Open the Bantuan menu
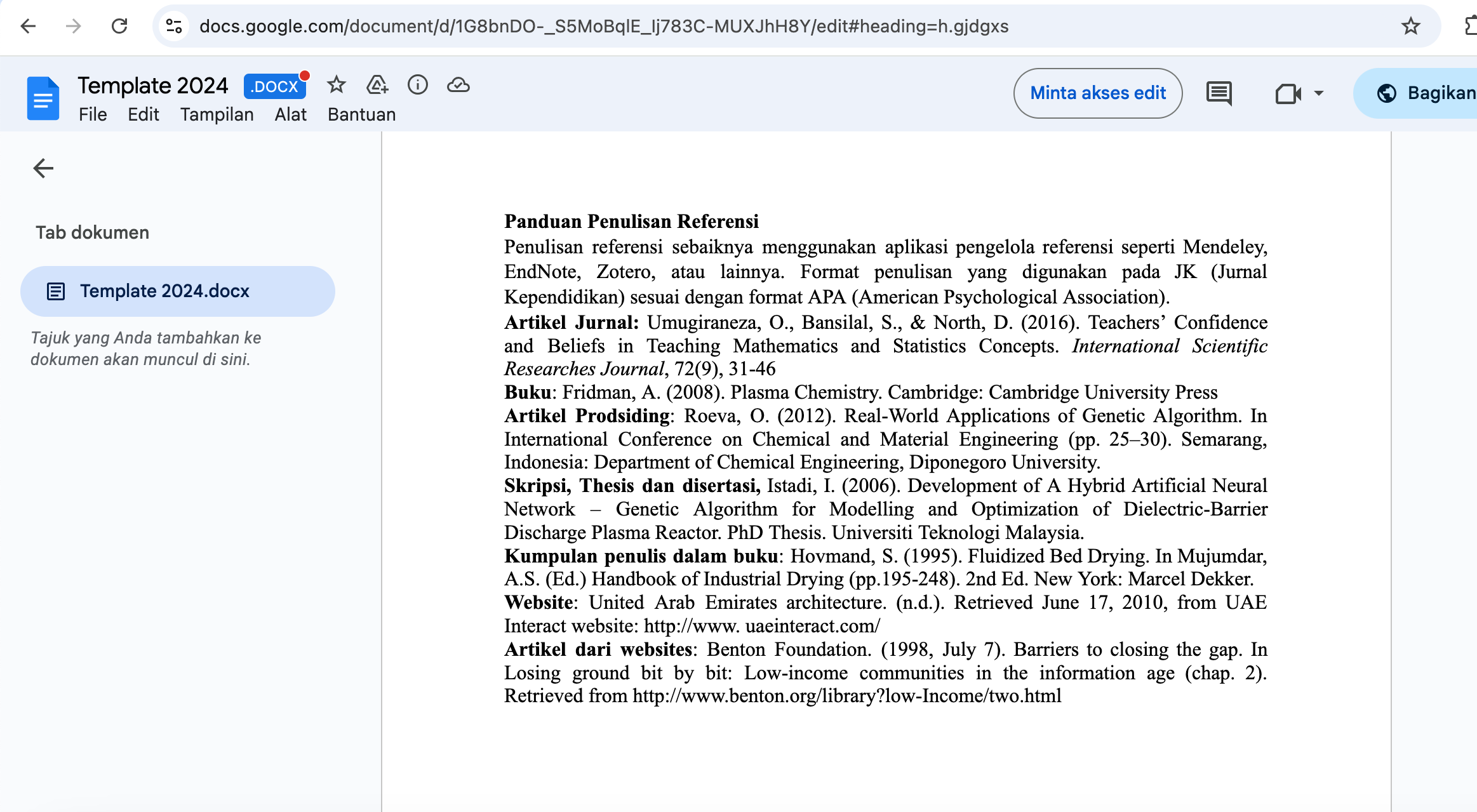1477x812 pixels. 361,114
